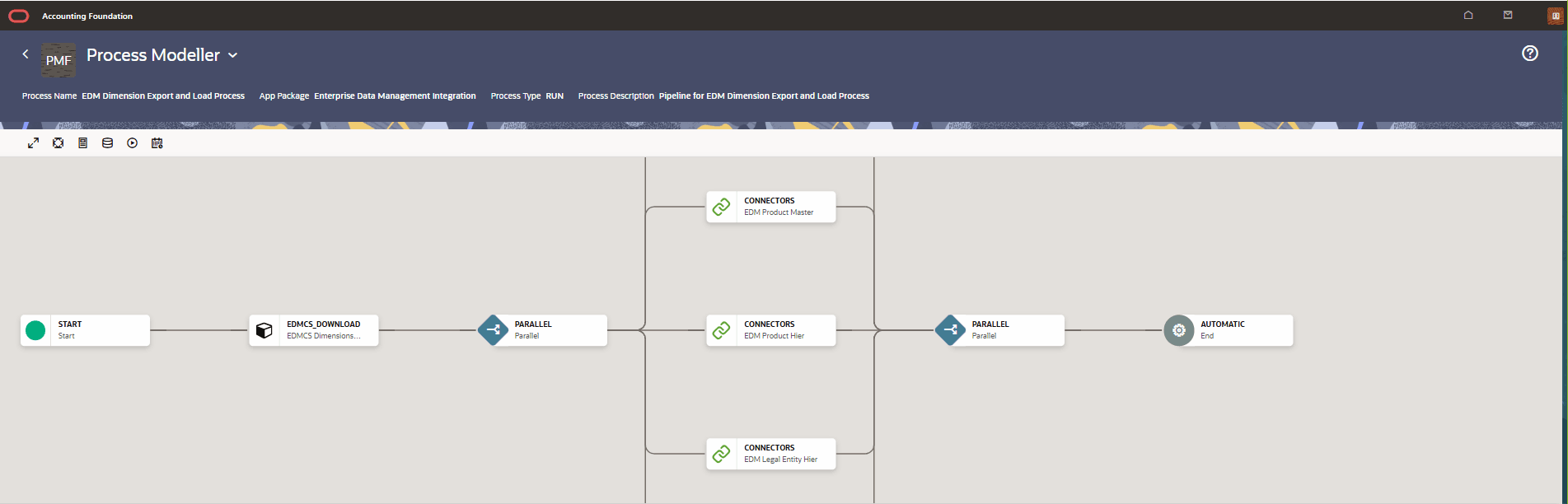Select the EDMCS_DOWNLOAD cube icon

264,330
